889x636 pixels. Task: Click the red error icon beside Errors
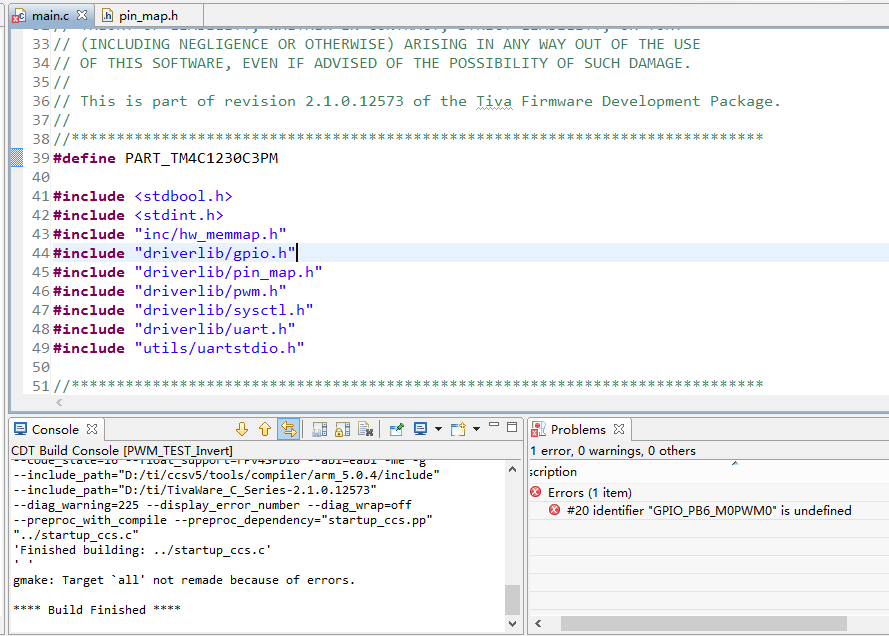536,492
